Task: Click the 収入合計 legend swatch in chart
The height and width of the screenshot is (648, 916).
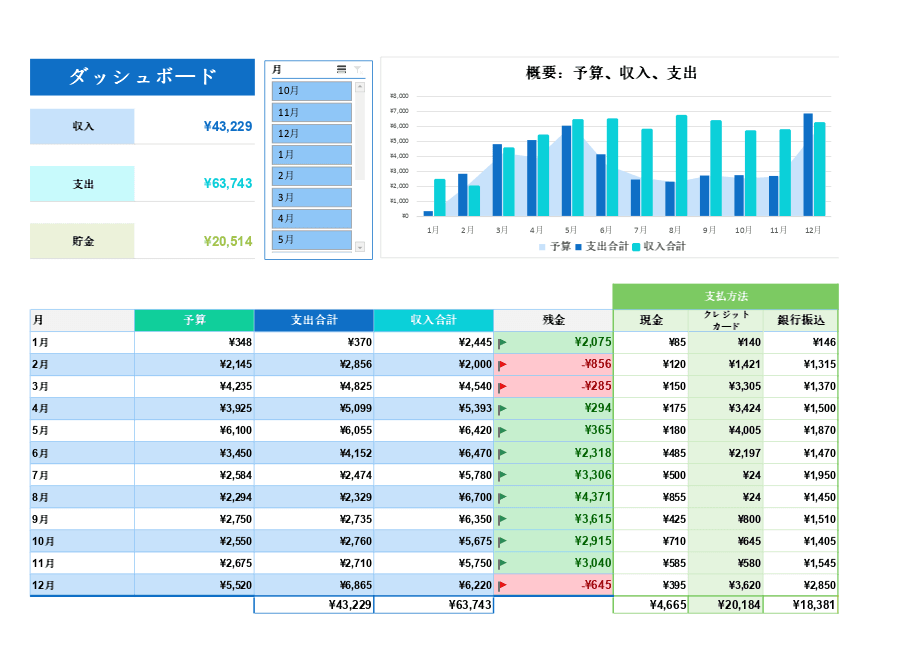Action: click(x=637, y=246)
